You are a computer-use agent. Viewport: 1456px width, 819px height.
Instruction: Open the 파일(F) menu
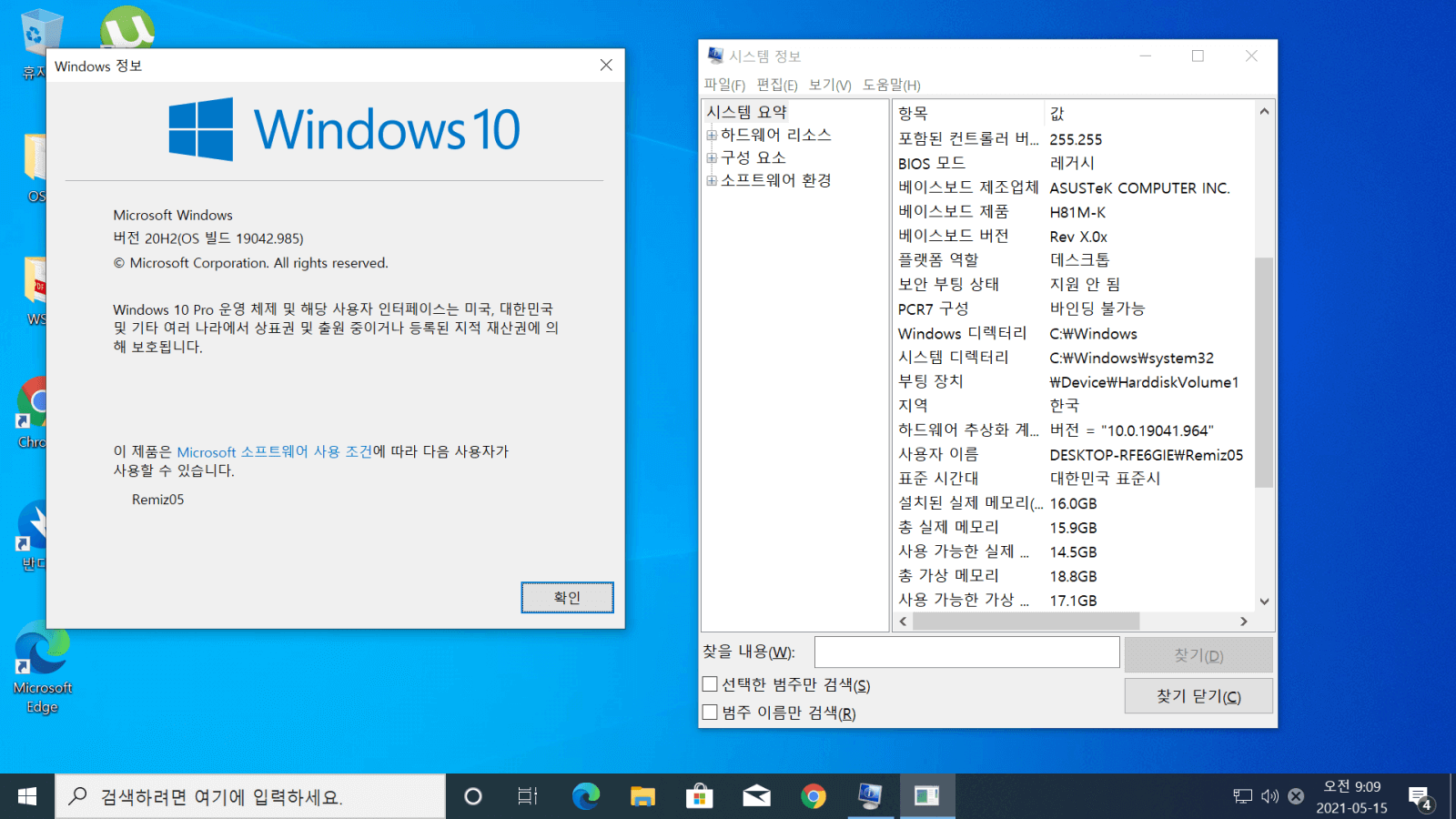[724, 85]
